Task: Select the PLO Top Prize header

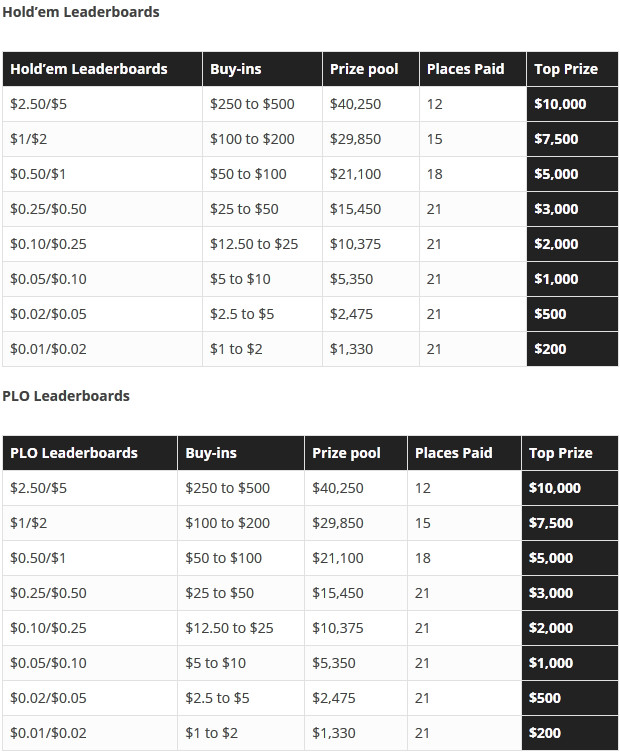Action: [569, 453]
